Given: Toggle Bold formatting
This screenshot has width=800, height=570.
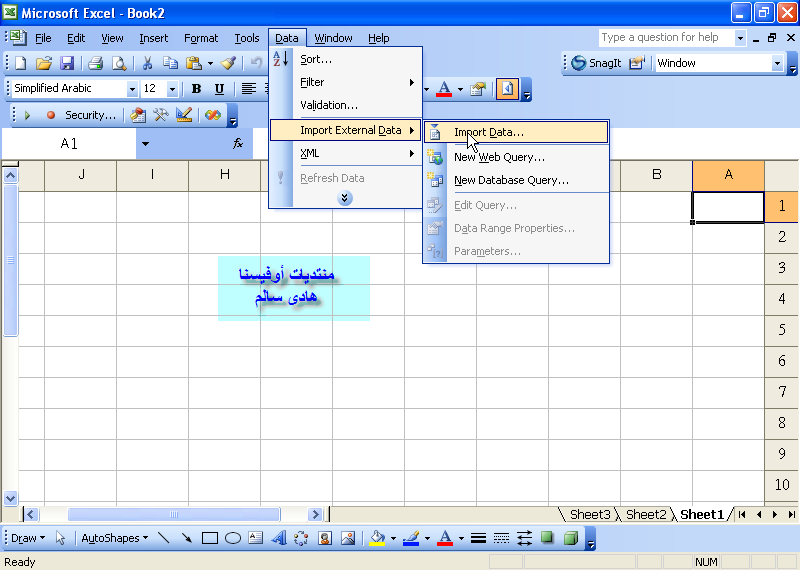Looking at the screenshot, I should coord(196,89).
